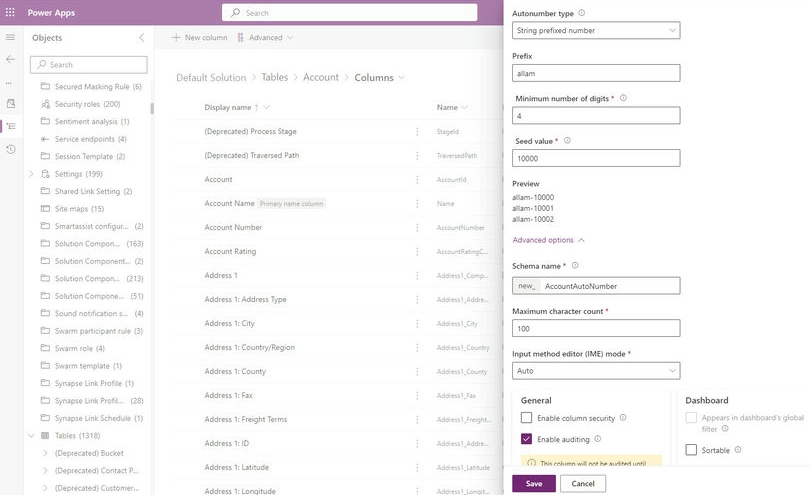Open the History icon in left rail
The height and width of the screenshot is (495, 810).
pyautogui.click(x=11, y=149)
